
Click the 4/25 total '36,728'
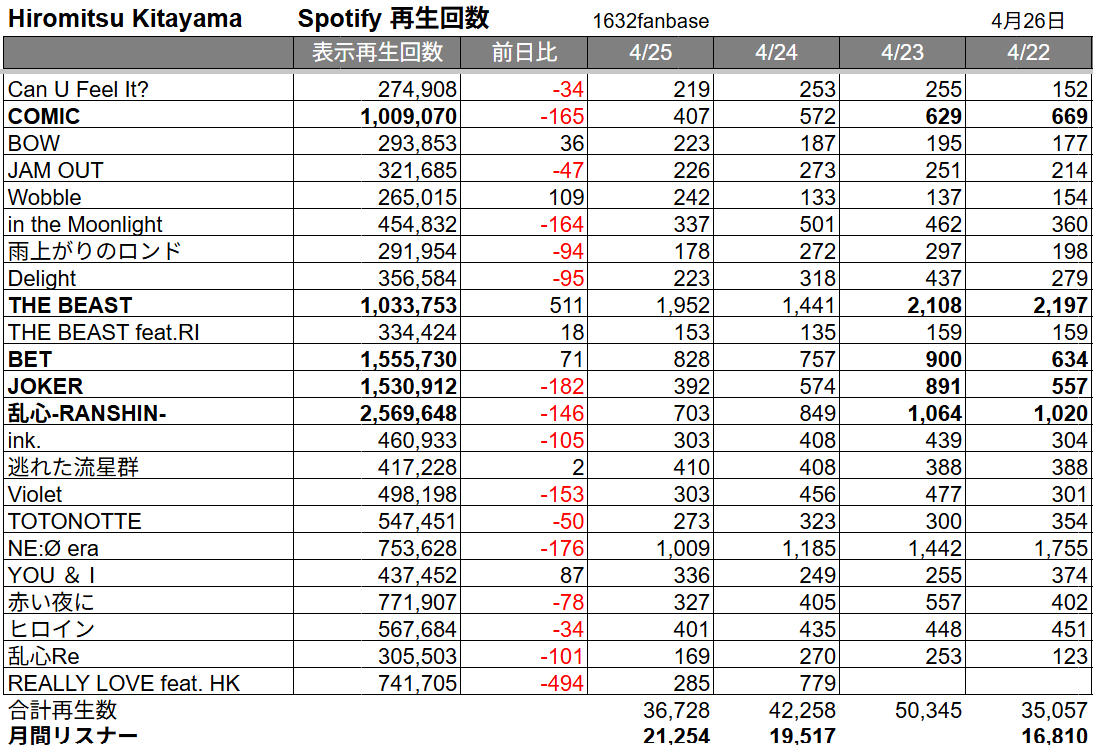(676, 710)
